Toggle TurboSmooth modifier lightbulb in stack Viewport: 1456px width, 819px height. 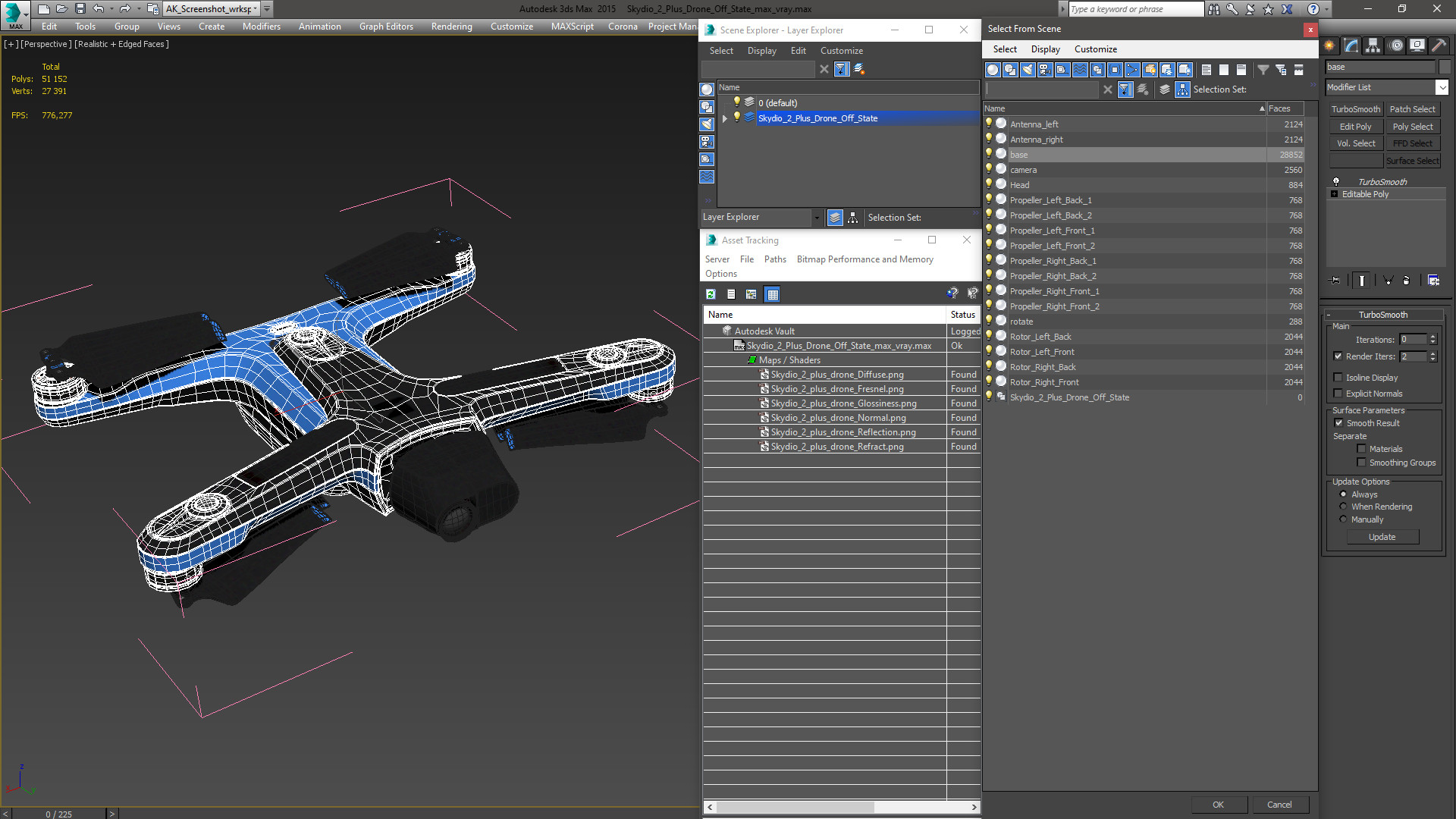pos(1336,182)
